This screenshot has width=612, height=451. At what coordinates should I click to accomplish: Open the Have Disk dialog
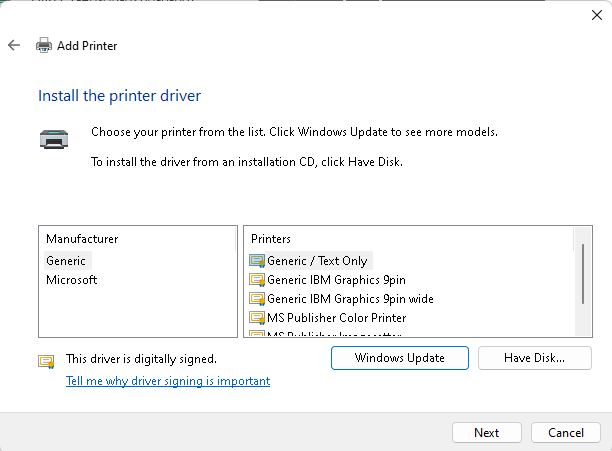pyautogui.click(x=535, y=357)
